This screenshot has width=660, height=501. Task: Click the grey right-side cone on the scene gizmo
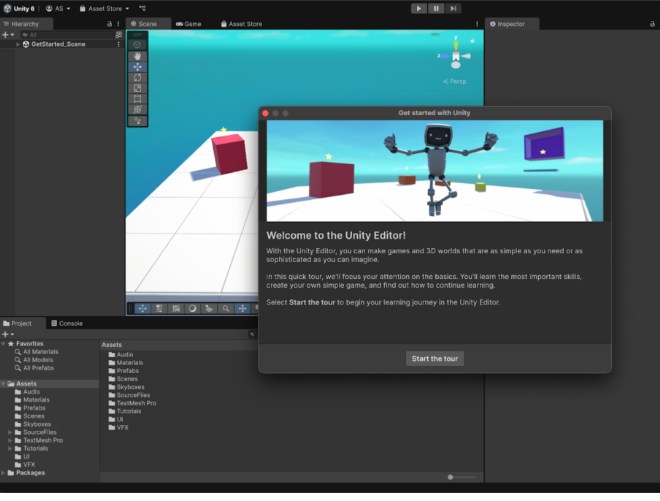(466, 56)
